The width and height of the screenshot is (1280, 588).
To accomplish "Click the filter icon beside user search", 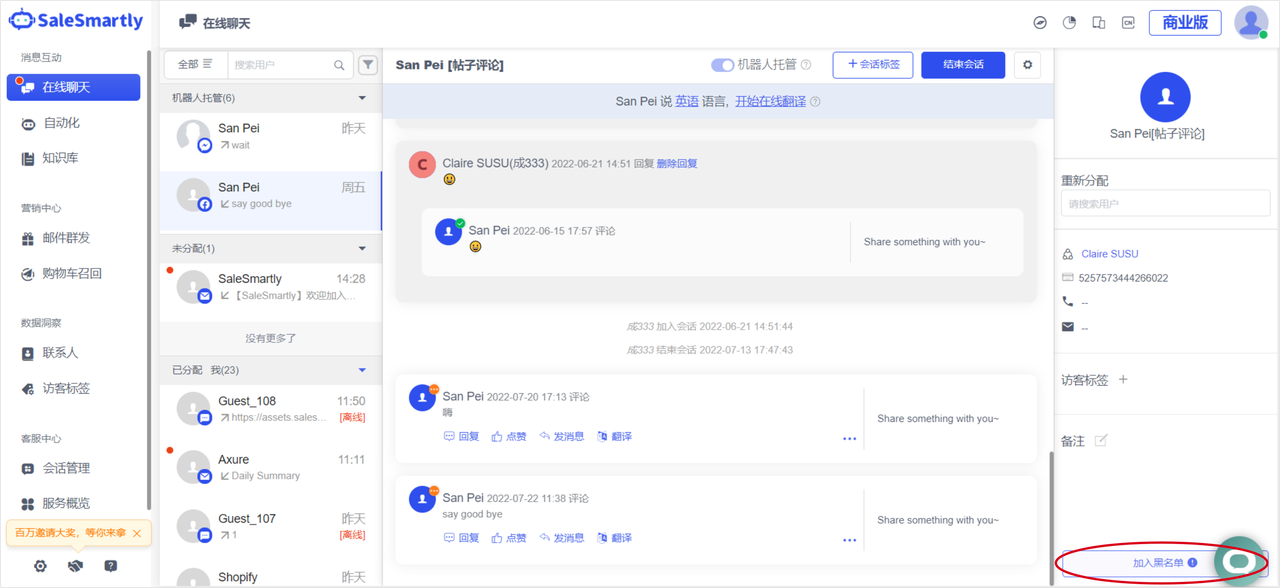I will 368,65.
